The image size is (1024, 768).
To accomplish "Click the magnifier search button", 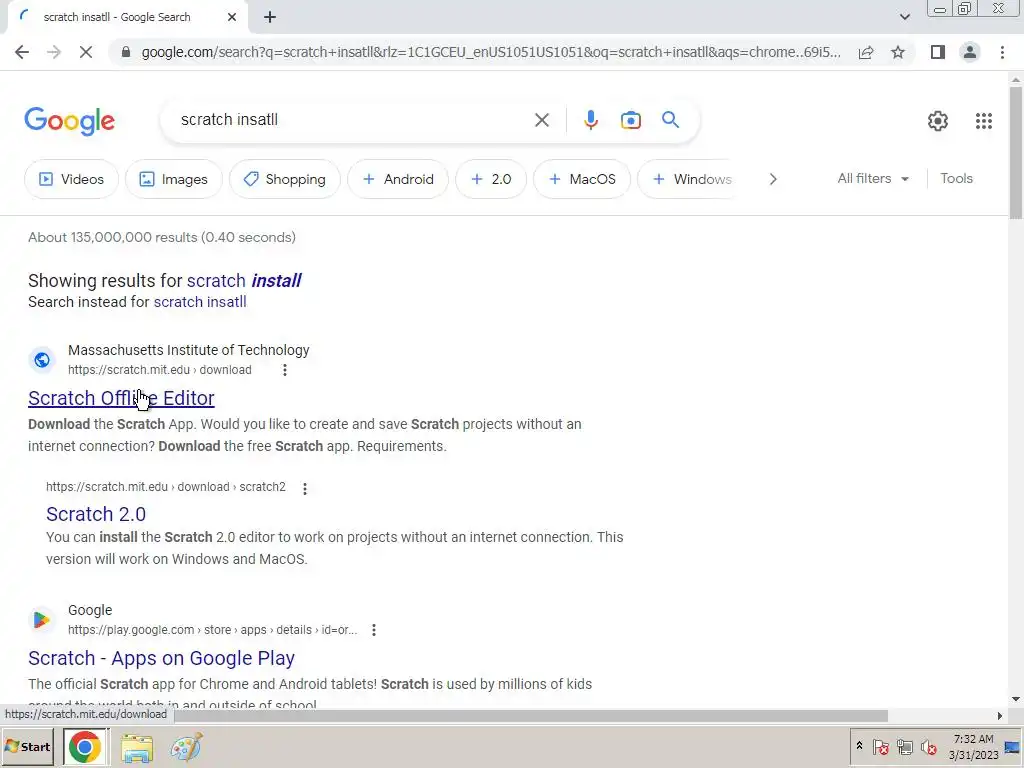I will (x=670, y=120).
